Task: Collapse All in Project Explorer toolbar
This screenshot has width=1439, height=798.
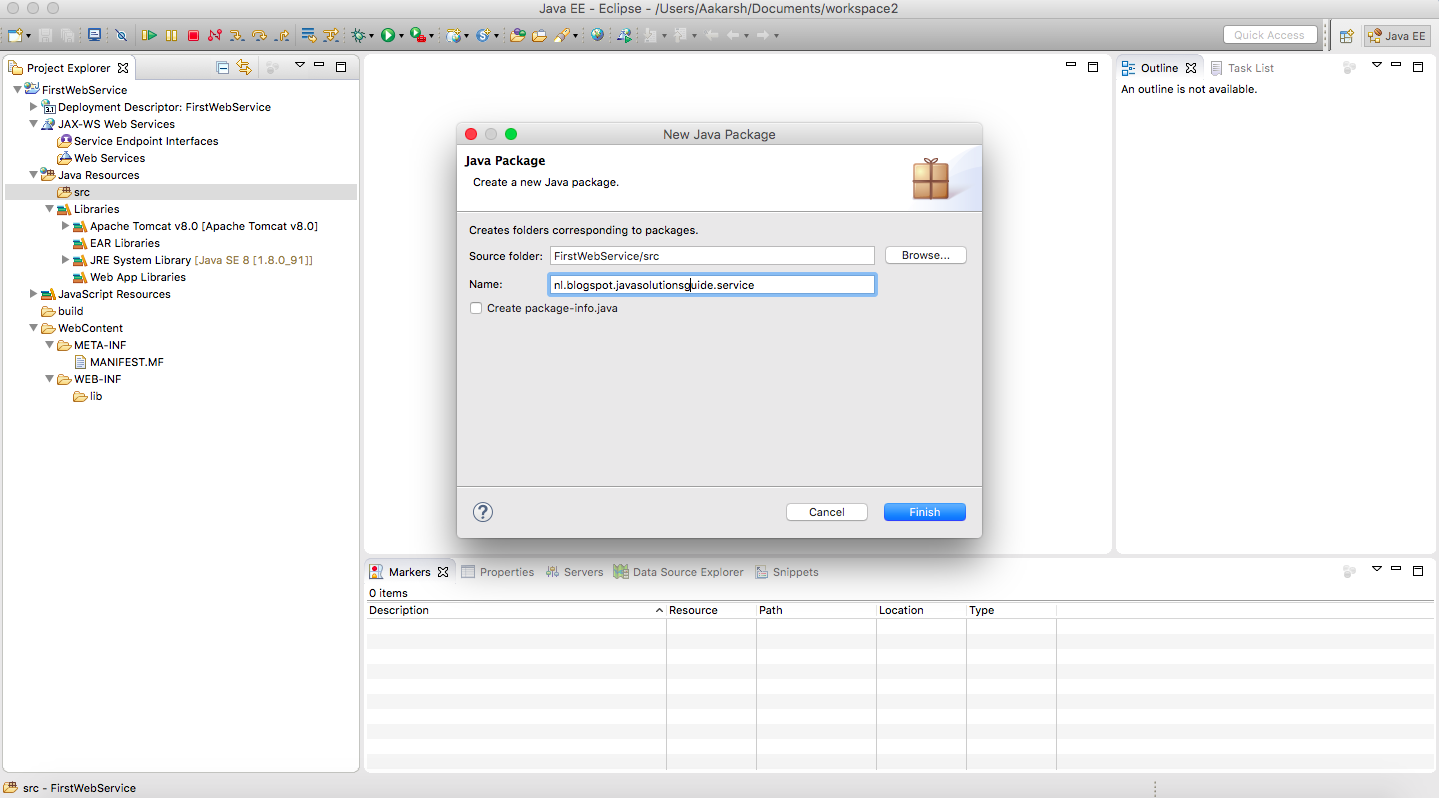Action: (x=222, y=68)
